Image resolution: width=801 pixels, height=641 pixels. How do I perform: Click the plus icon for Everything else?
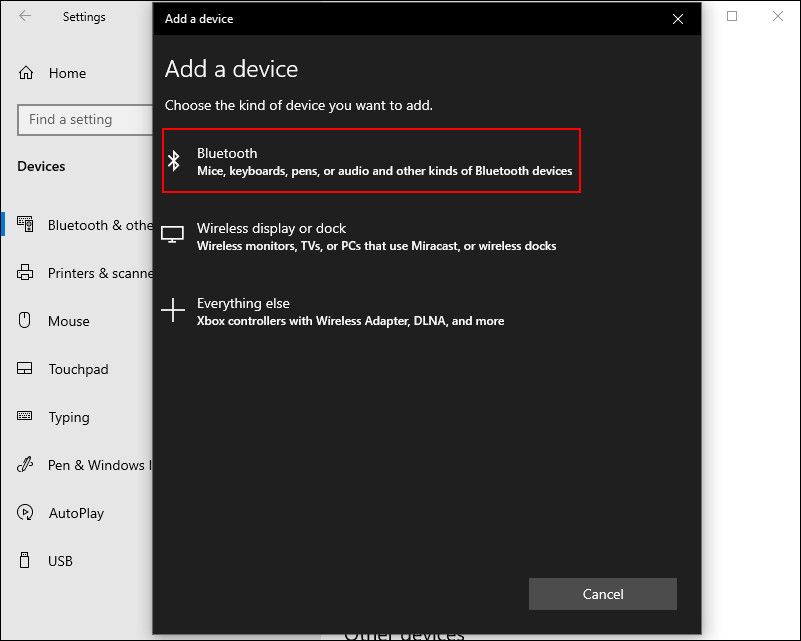(x=173, y=311)
